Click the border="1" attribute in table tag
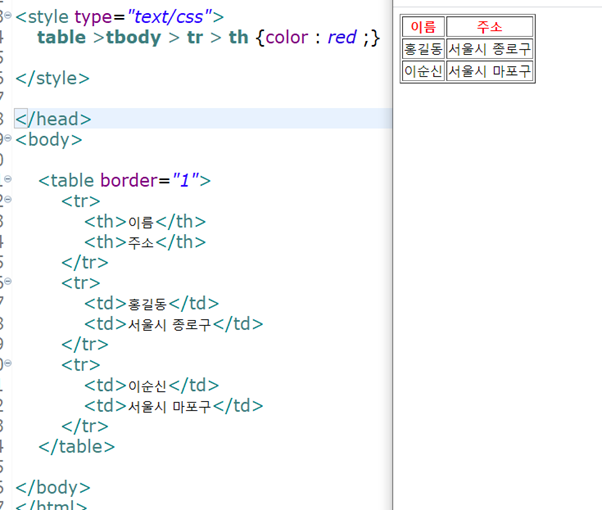 point(149,180)
